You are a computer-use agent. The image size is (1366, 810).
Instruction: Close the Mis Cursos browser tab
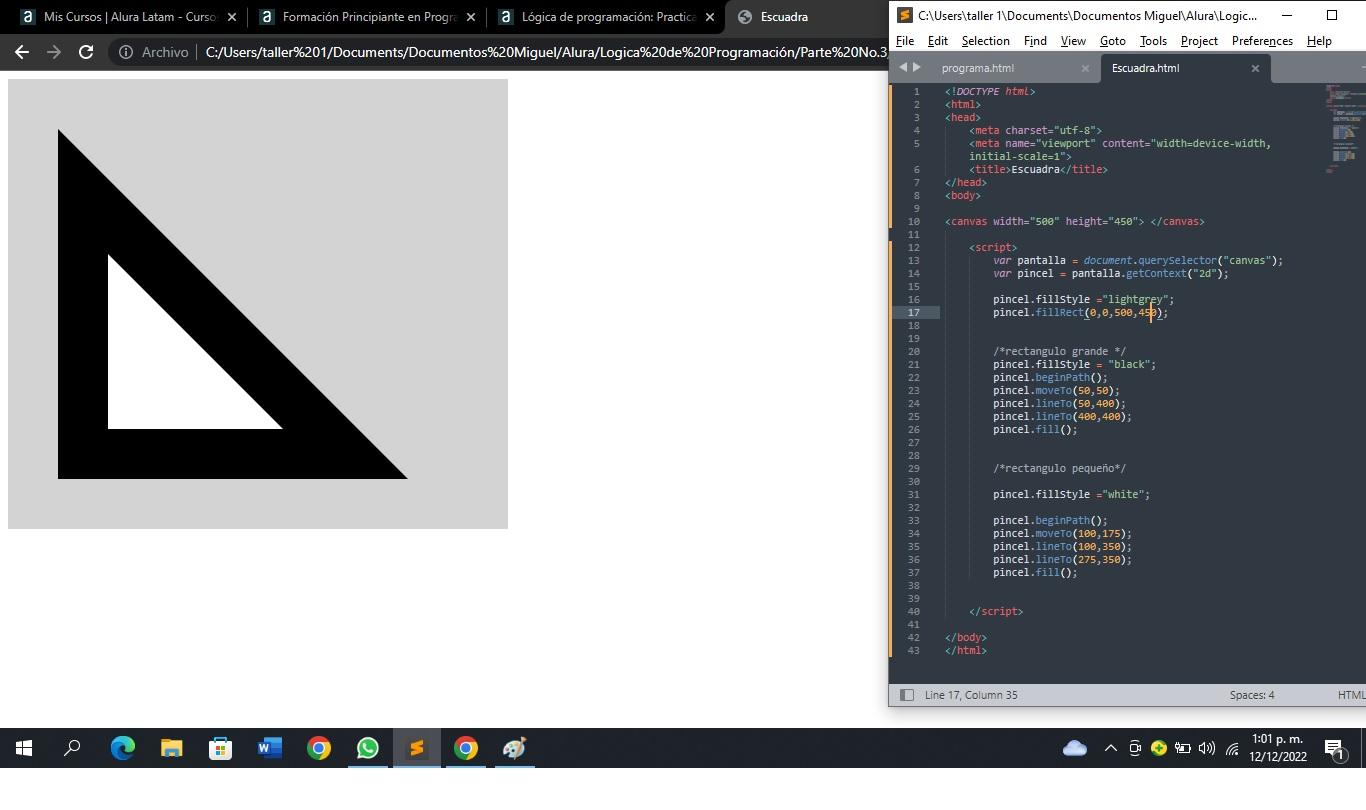(x=232, y=17)
